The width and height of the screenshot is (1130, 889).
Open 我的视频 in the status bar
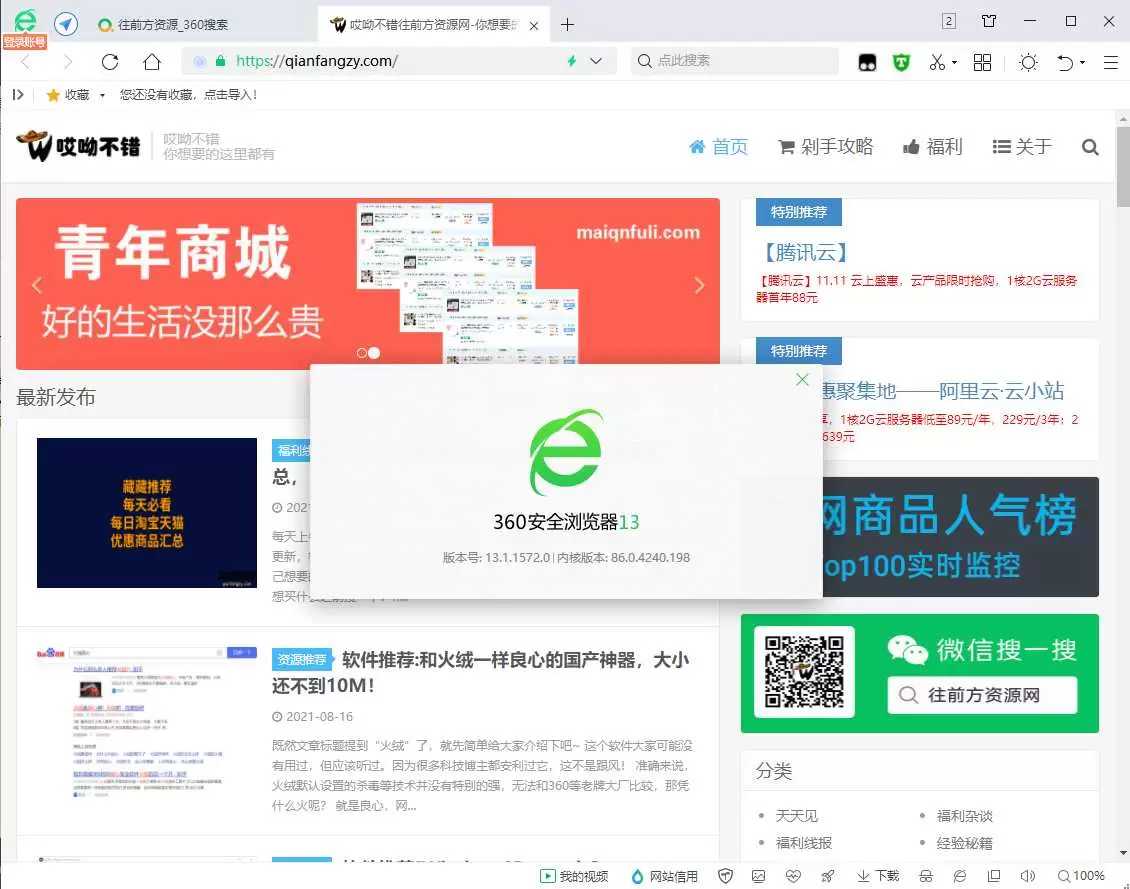click(574, 876)
